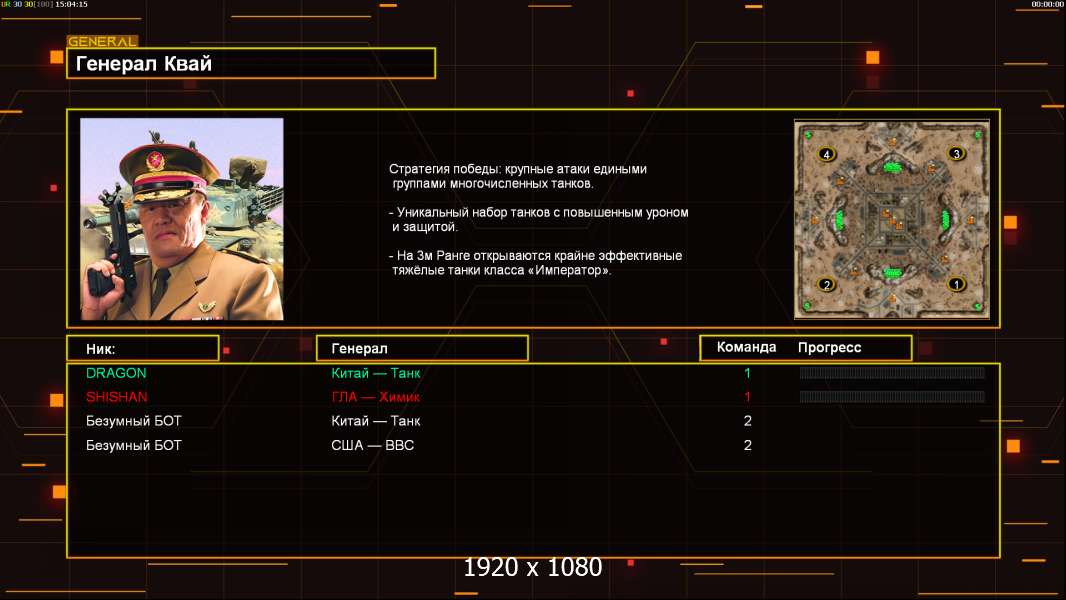Click the 'Генерал Квай' title field
Viewport: 1066px width, 600px height.
tap(251, 63)
